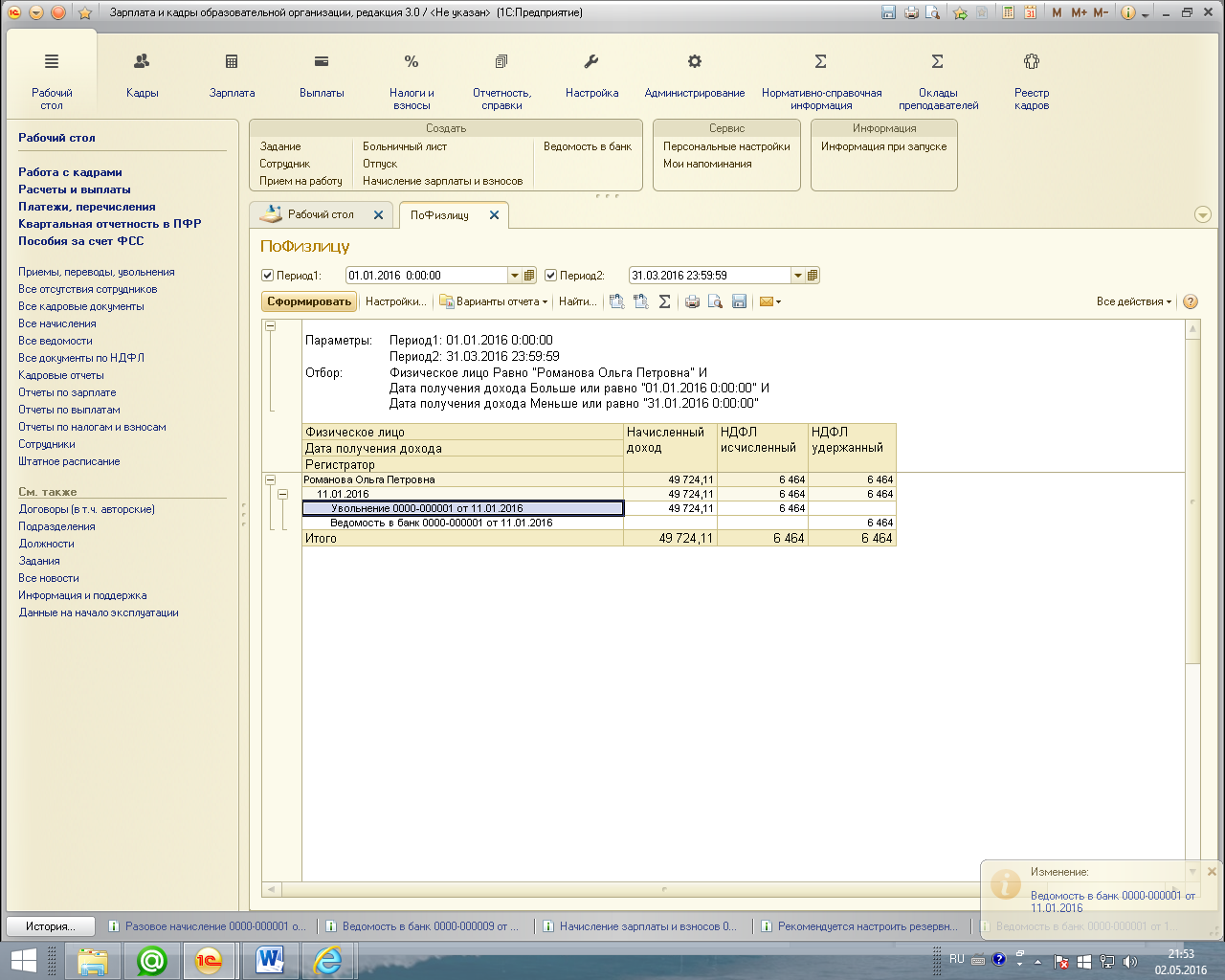
Task: Click the Период2 date input field
Action: 708,276
